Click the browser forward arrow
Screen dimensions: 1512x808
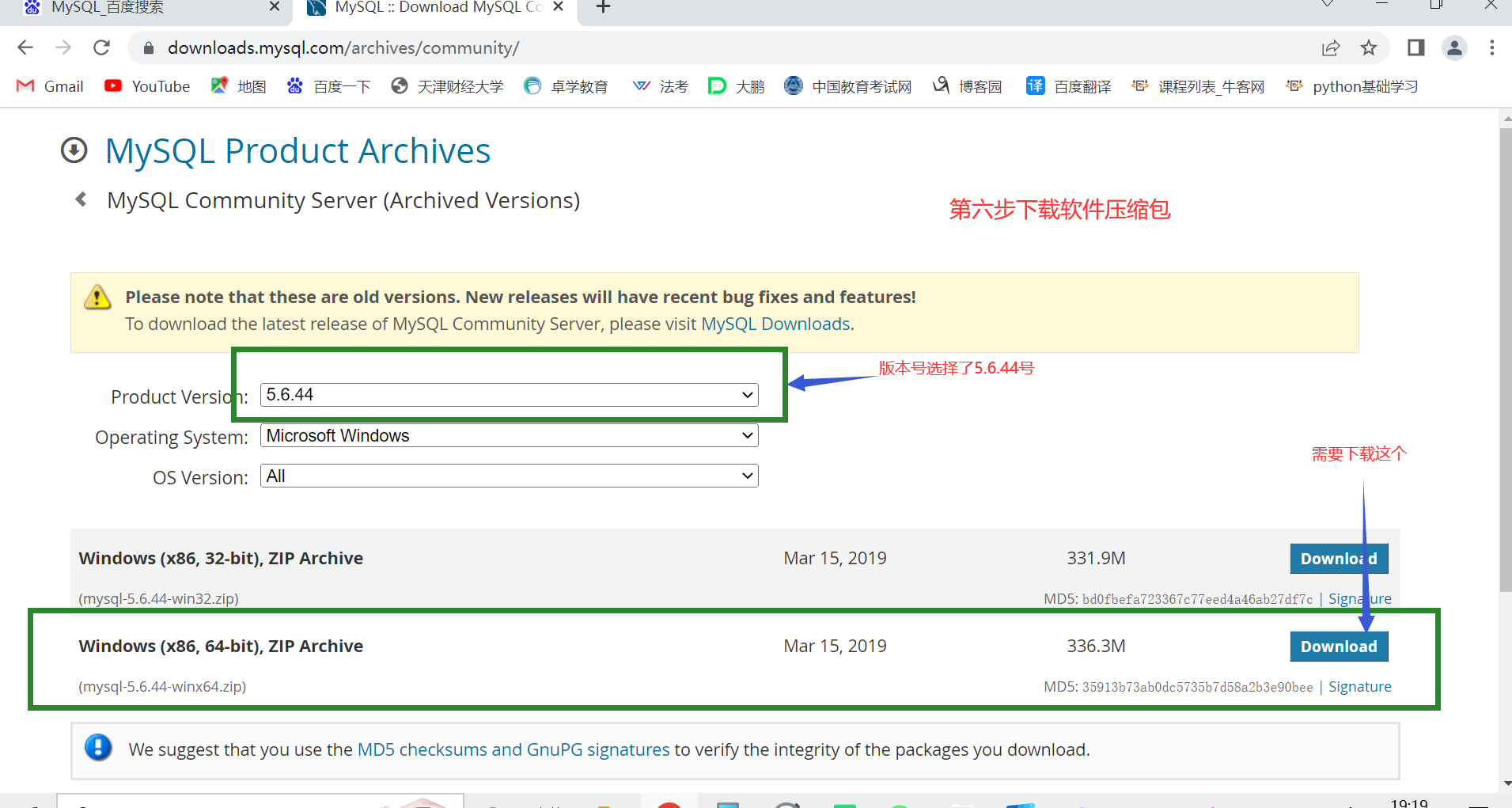(63, 47)
